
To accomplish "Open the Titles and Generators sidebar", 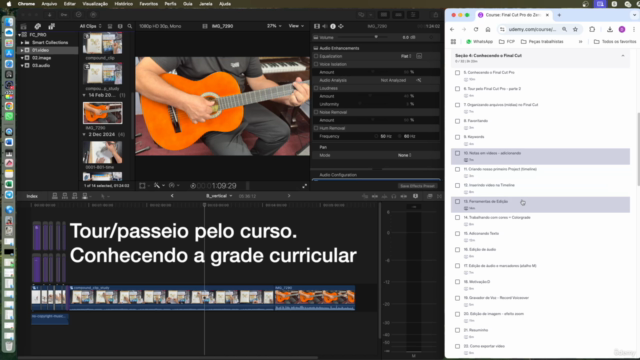I will [x=51, y=26].
